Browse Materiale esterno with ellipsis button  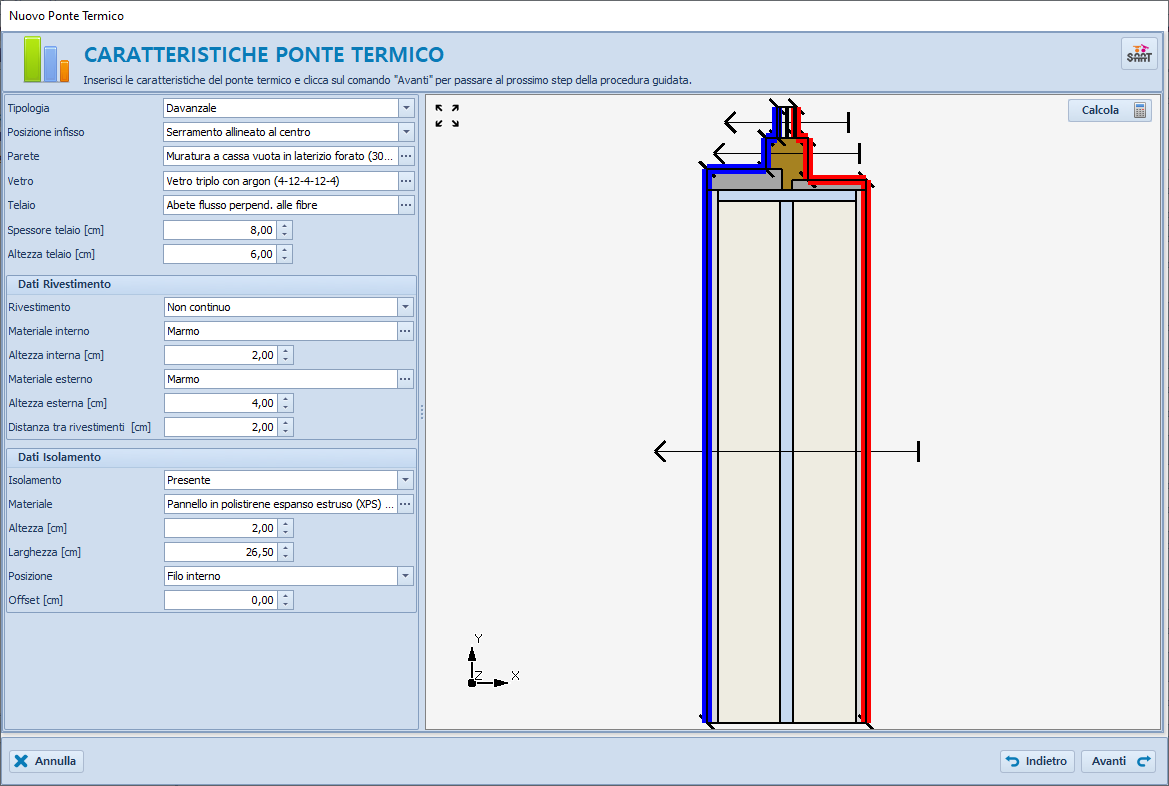(x=406, y=379)
